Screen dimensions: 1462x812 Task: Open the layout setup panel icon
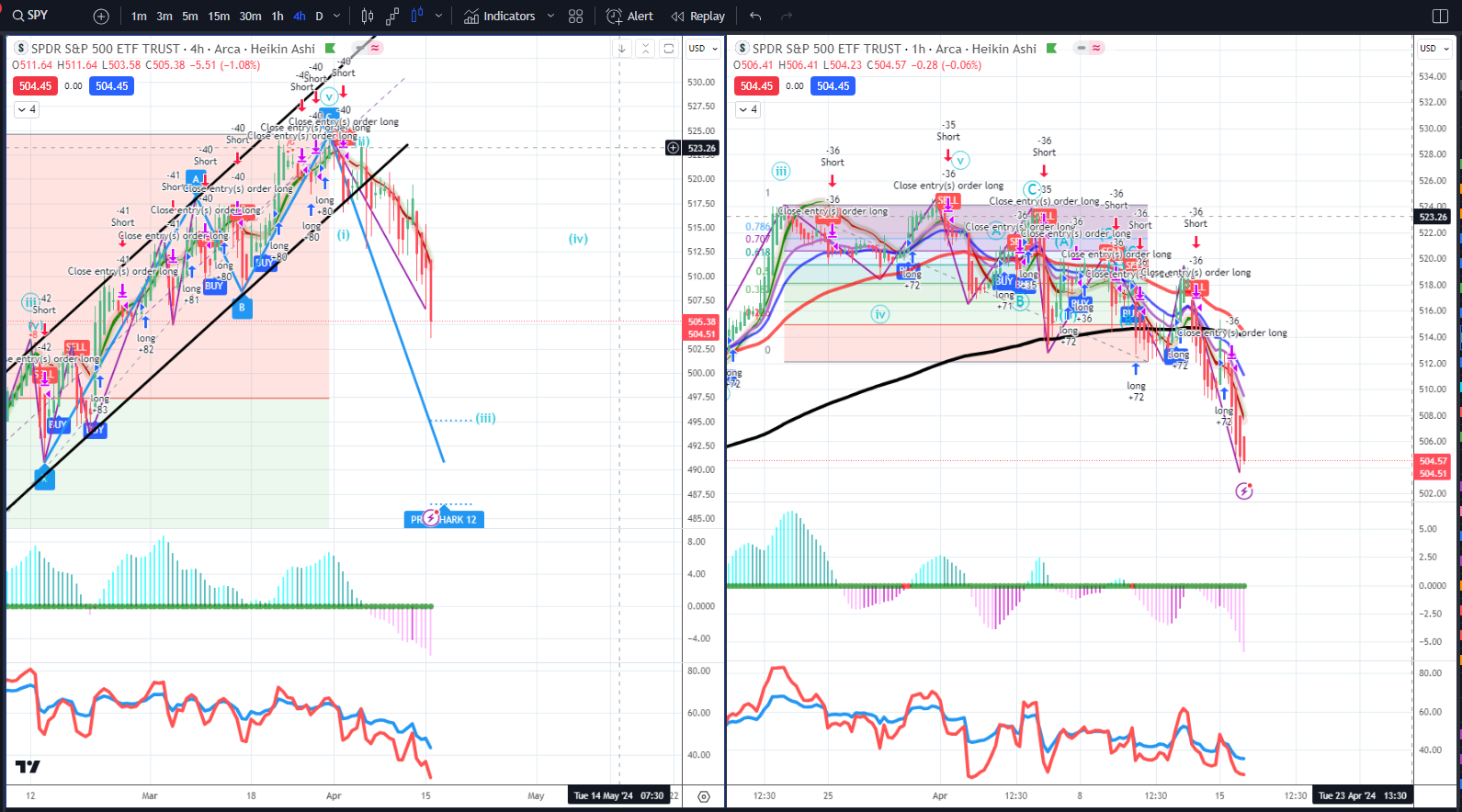[x=1440, y=16]
